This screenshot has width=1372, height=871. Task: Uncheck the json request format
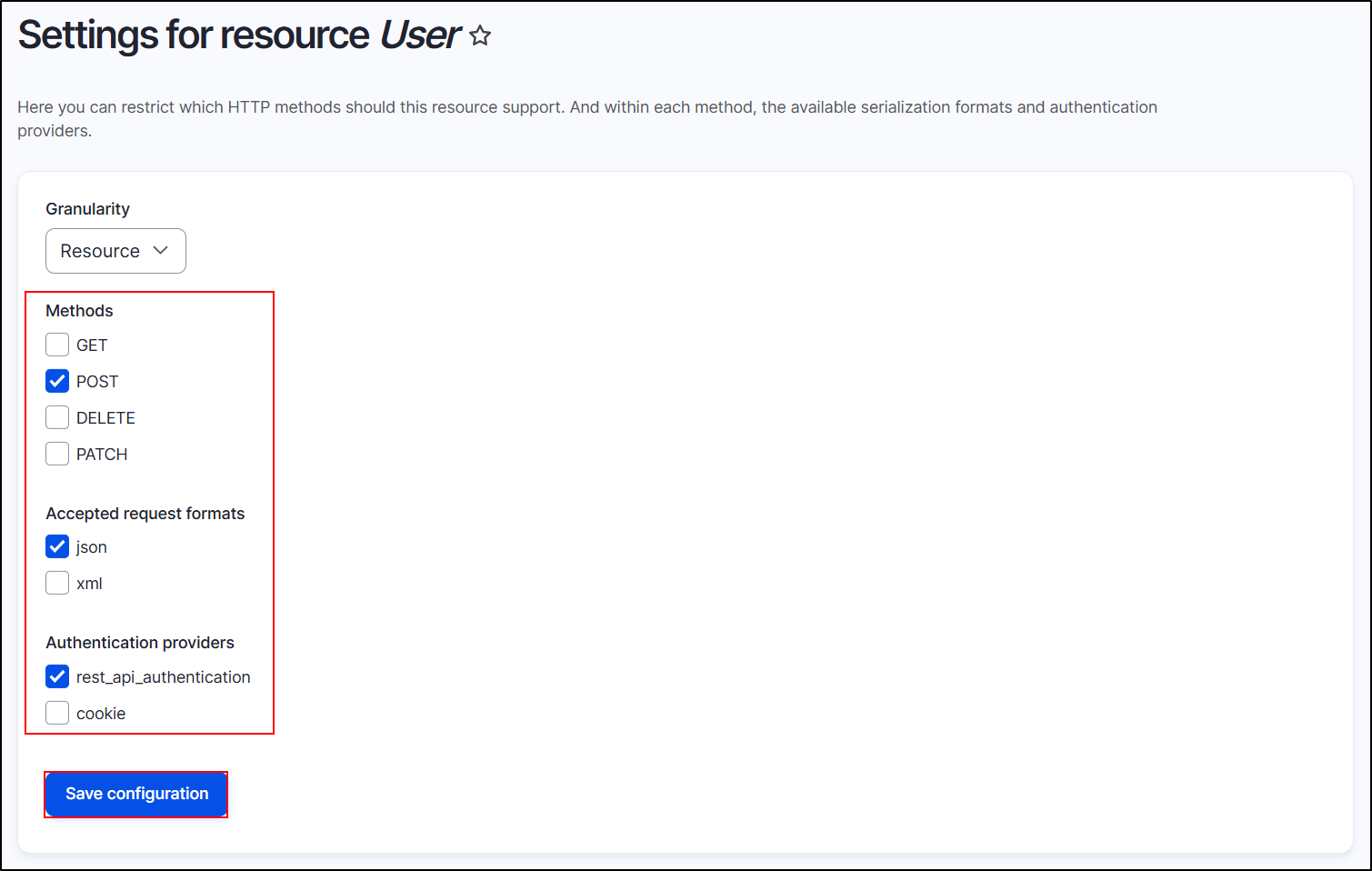click(57, 546)
